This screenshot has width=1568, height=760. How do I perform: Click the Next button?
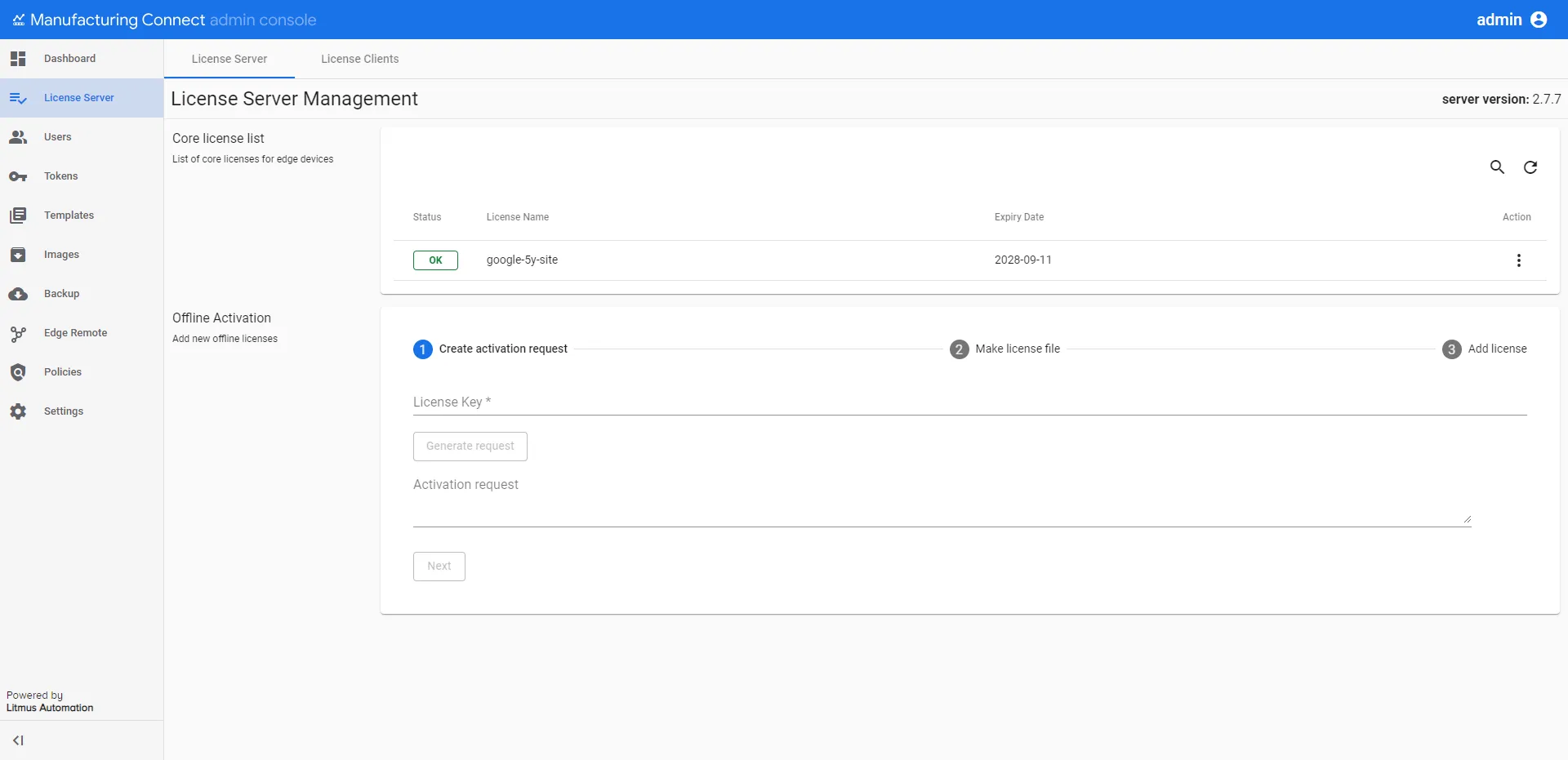coord(439,567)
